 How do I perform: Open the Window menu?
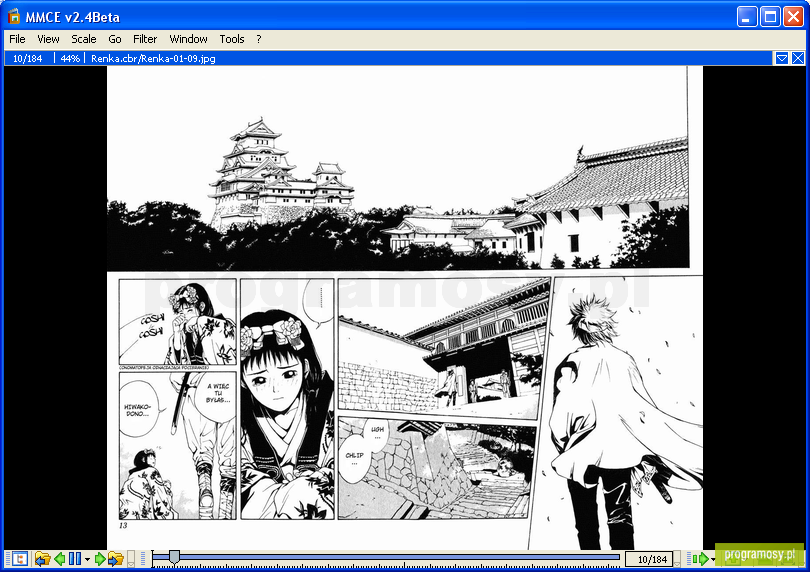[x=188, y=39]
